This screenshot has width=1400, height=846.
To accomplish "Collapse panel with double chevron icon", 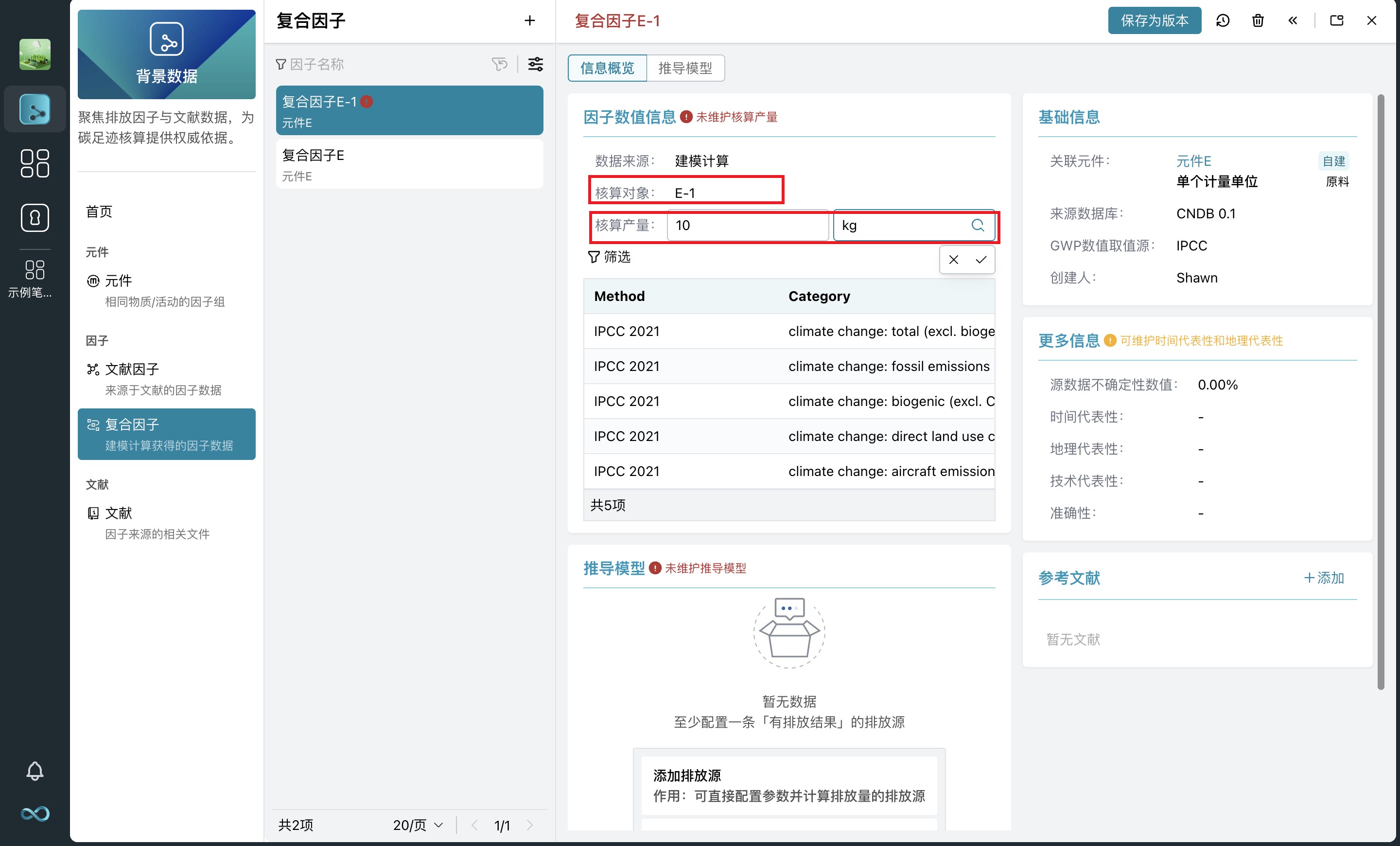I will 1293,21.
